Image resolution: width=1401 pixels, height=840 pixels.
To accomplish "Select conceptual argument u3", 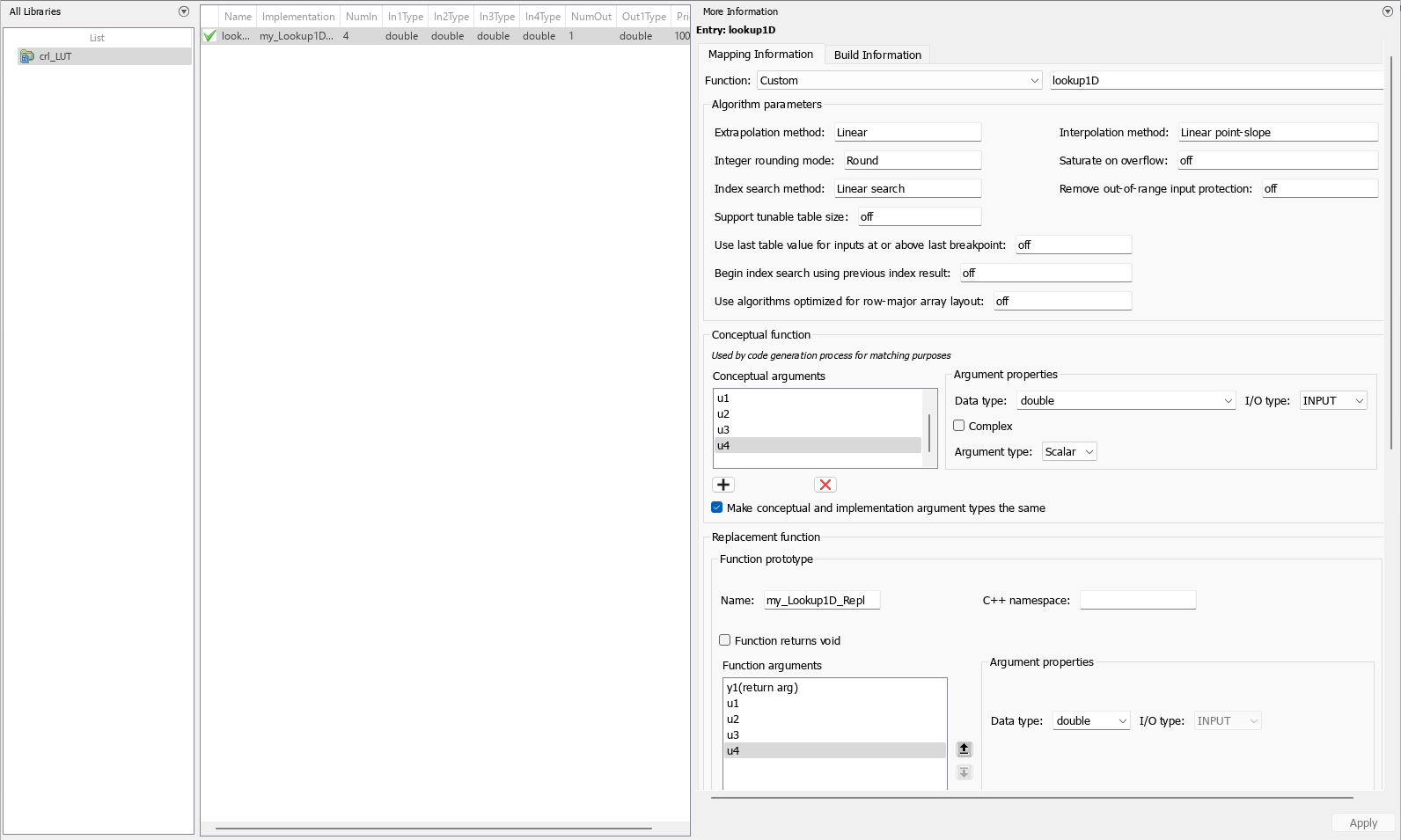I will tap(818, 430).
